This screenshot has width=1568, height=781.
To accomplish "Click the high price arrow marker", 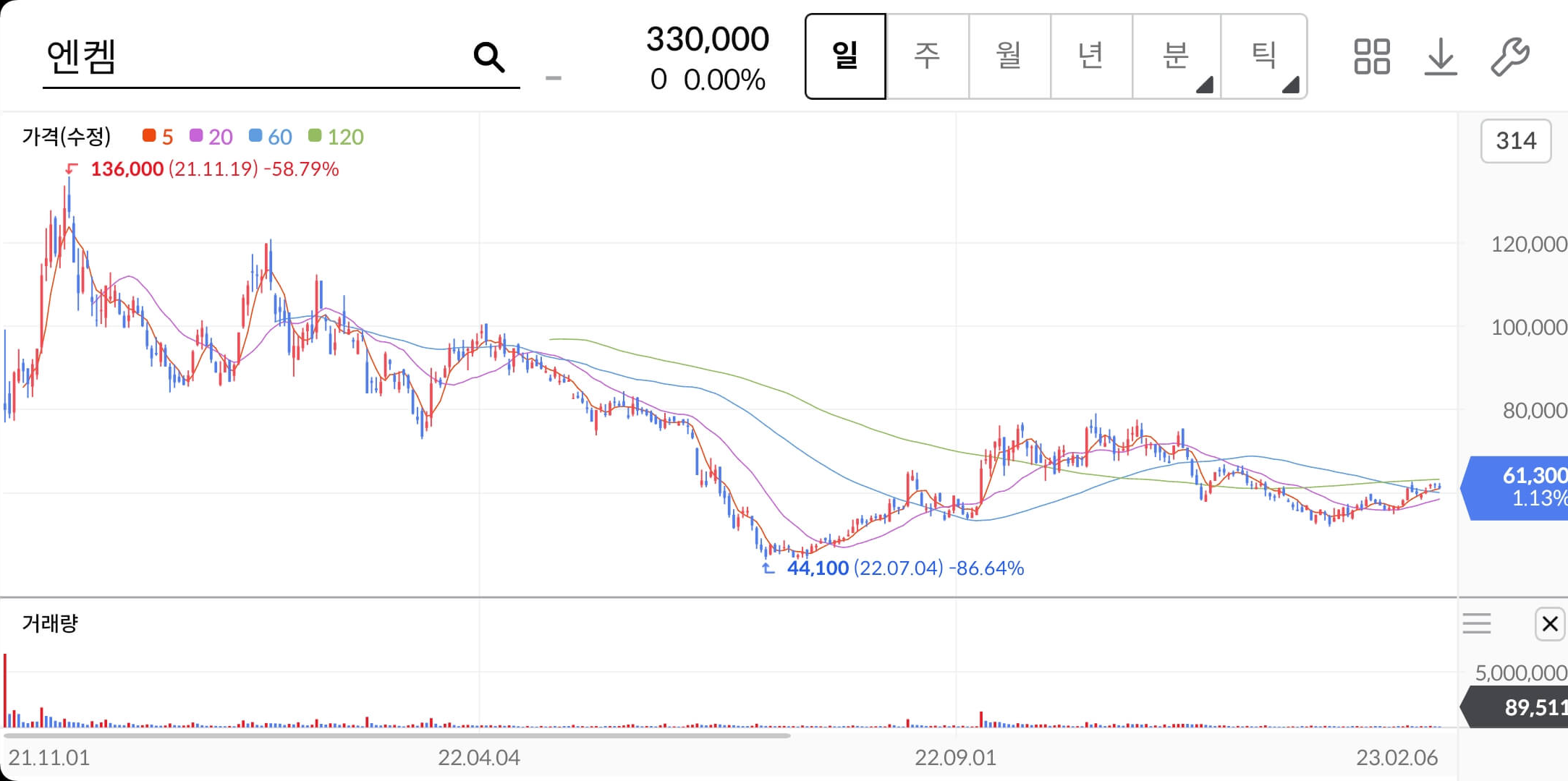I will pyautogui.click(x=71, y=169).
